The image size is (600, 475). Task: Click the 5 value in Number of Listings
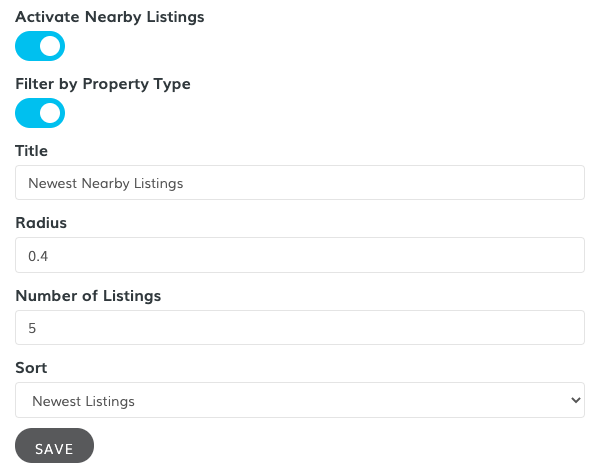(x=32, y=328)
